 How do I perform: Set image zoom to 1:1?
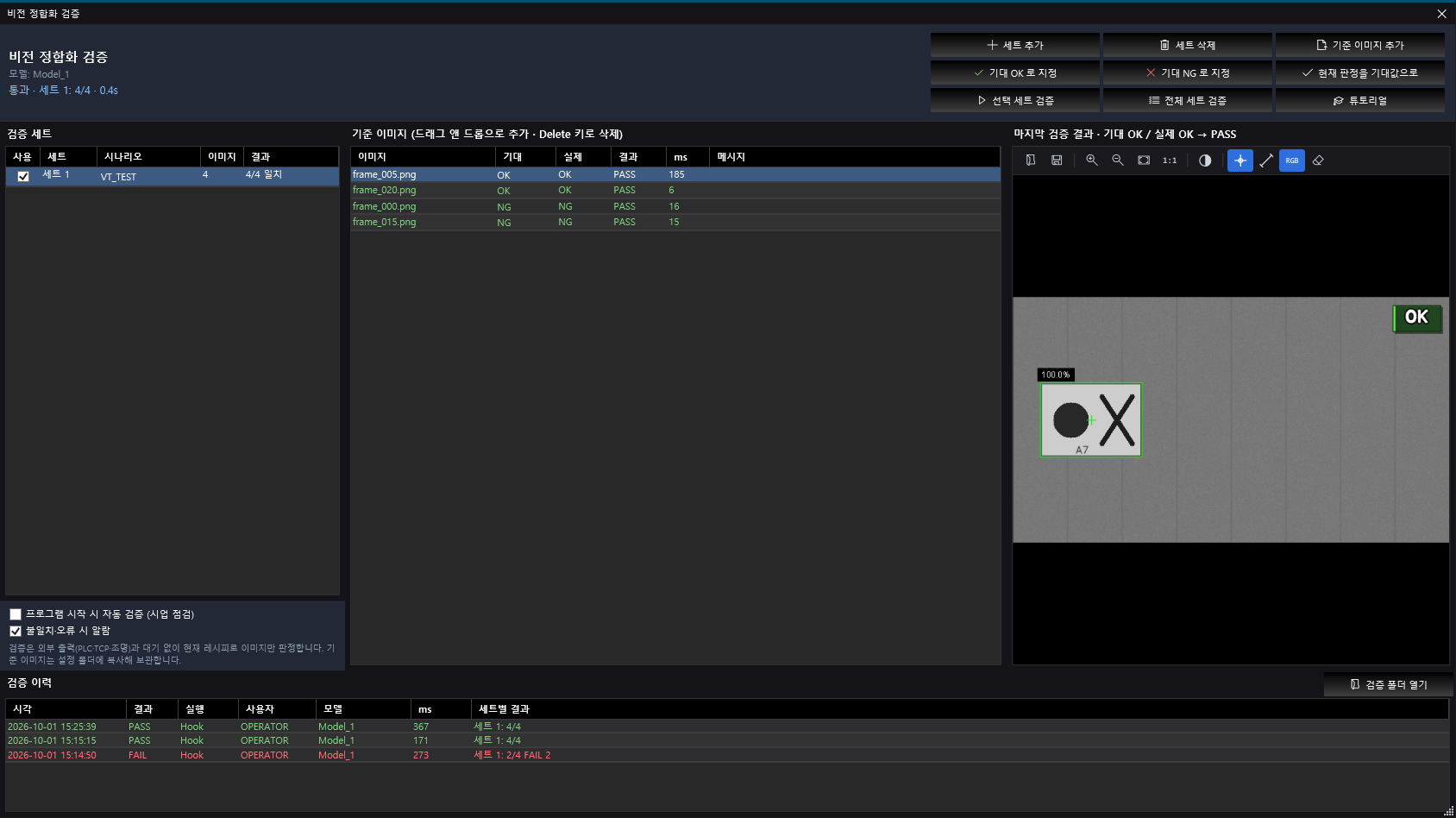click(x=1170, y=160)
